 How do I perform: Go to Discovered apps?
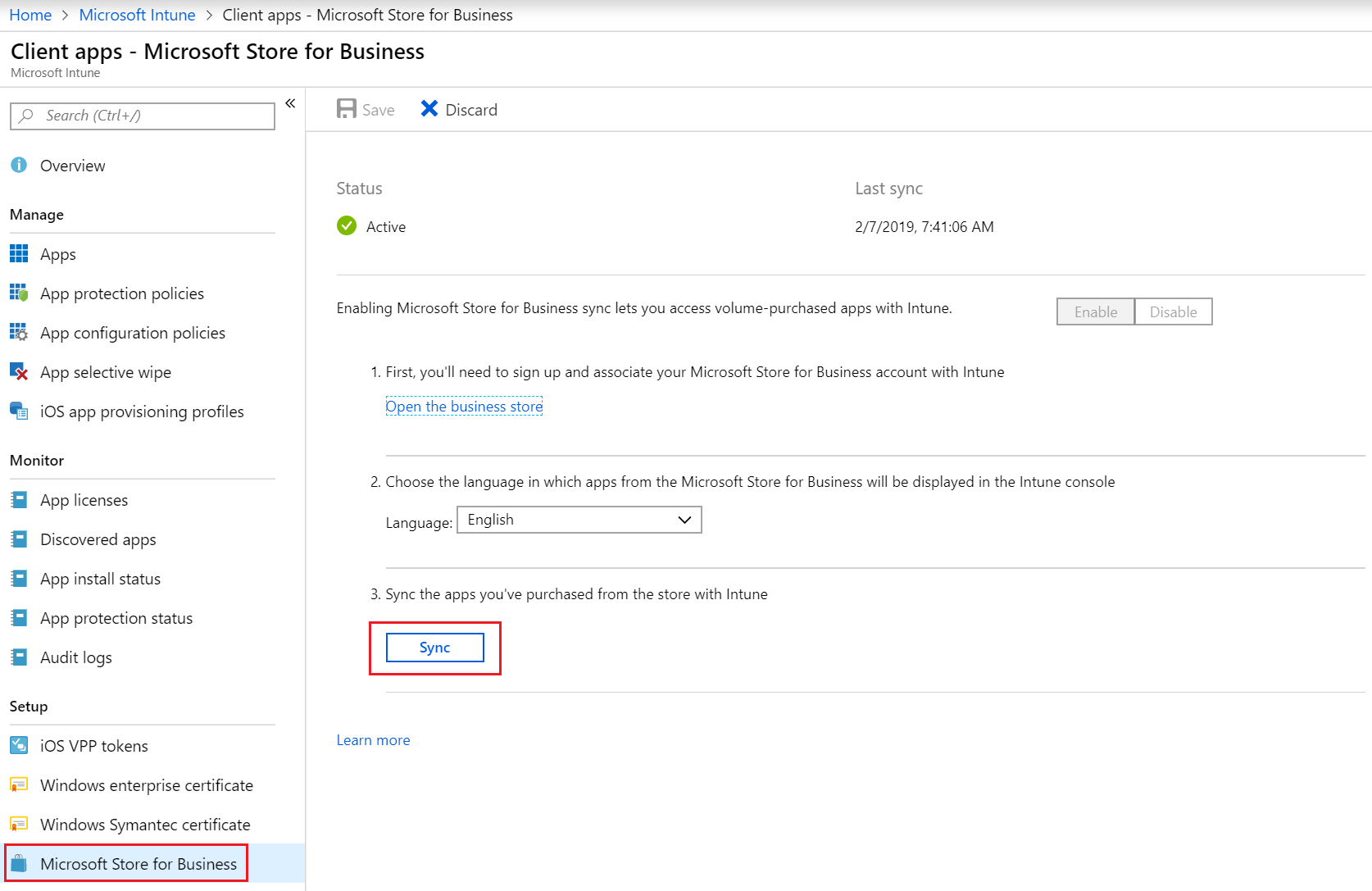pos(98,539)
